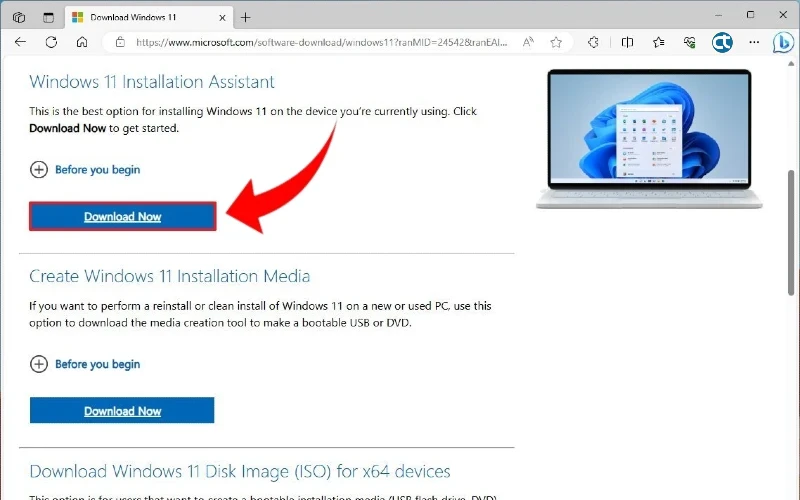Open Browser essentials heart icon
The image size is (800, 500).
pyautogui.click(x=690, y=42)
